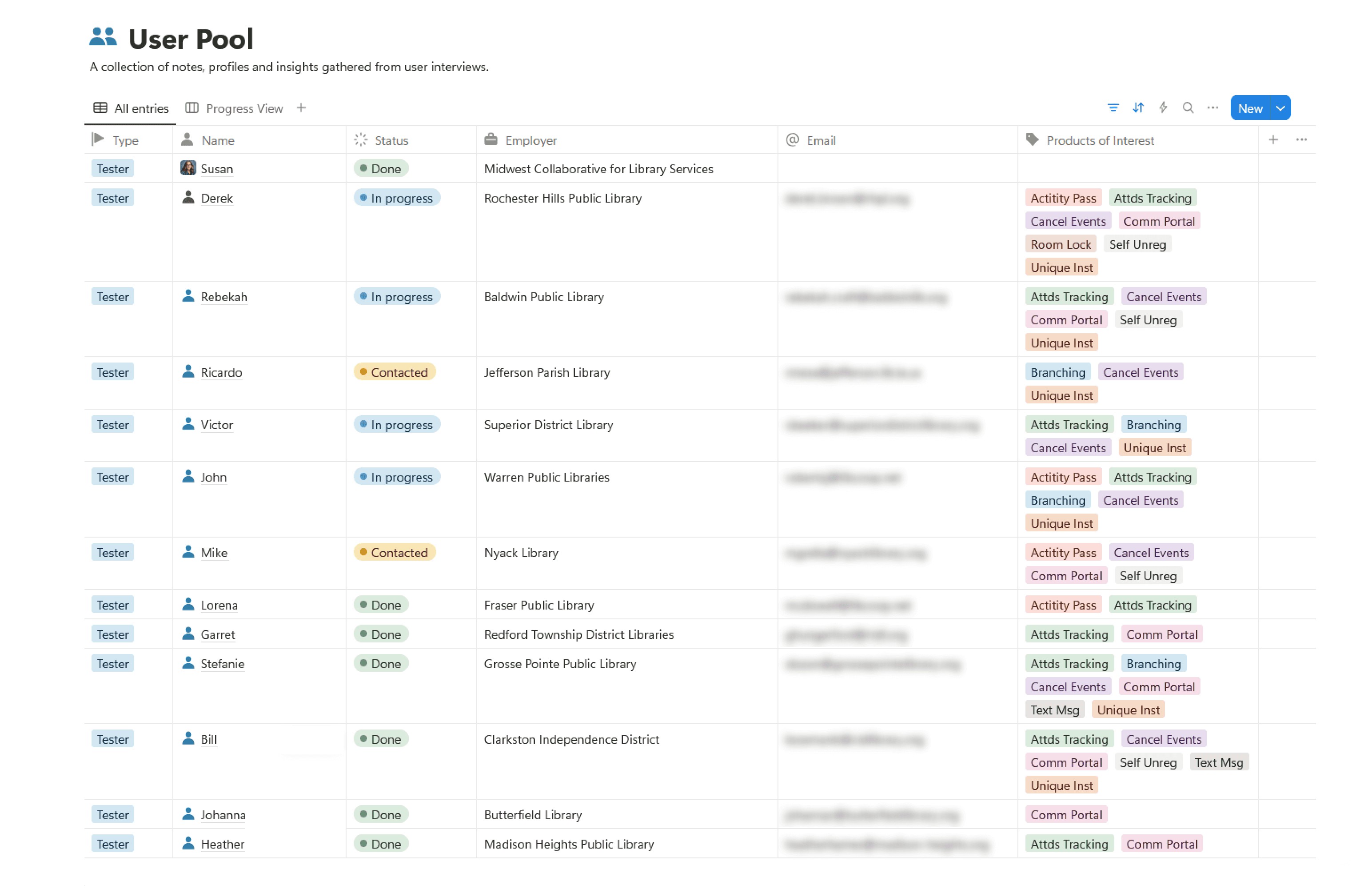1372x893 pixels.
Task: Add a new view with plus icon
Action: 301,108
